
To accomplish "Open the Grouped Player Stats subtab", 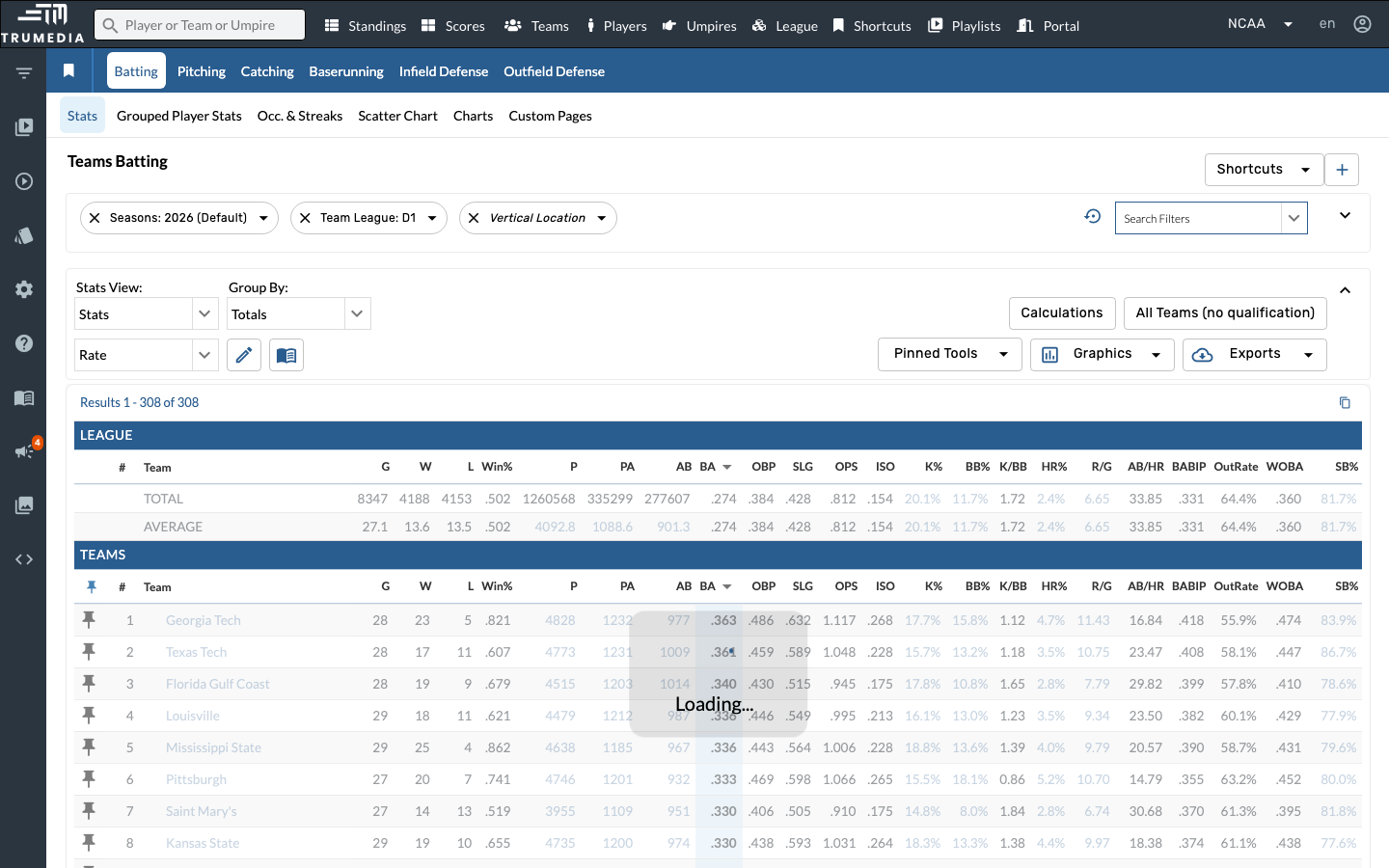I will click(179, 116).
